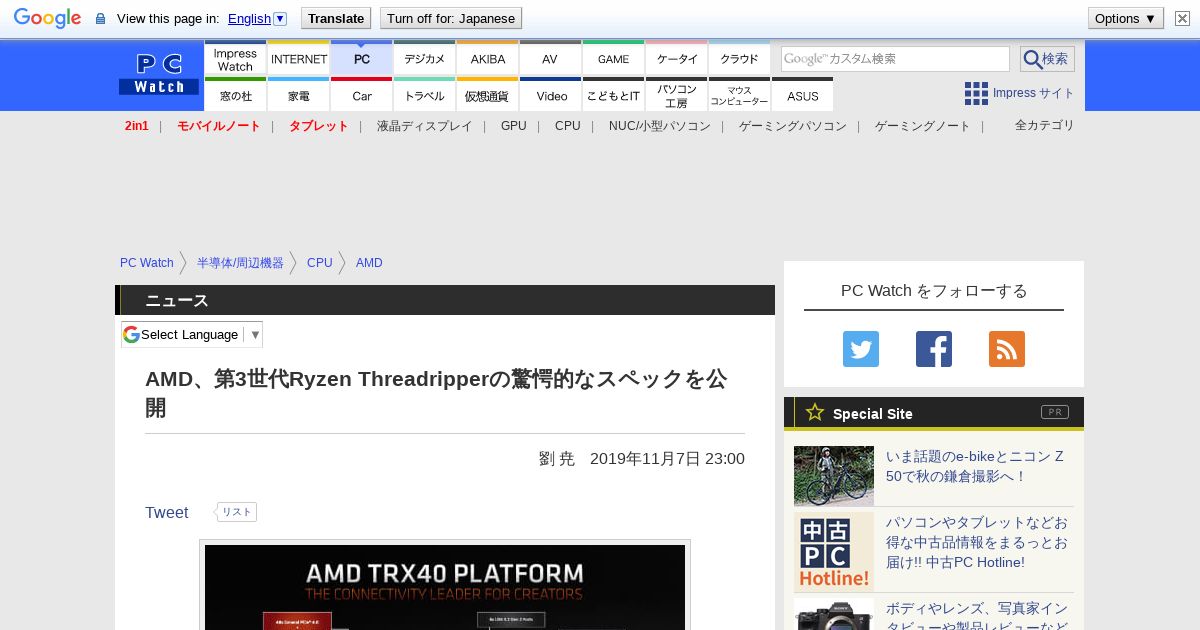Viewport: 1200px width, 630px height.
Task: Click the Impress サイト link text
Action: point(1034,93)
